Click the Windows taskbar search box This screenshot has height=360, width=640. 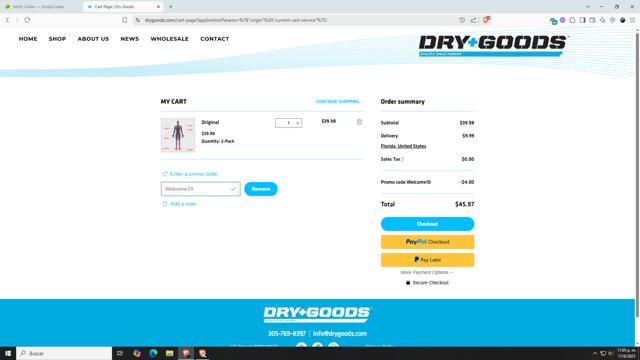point(64,353)
